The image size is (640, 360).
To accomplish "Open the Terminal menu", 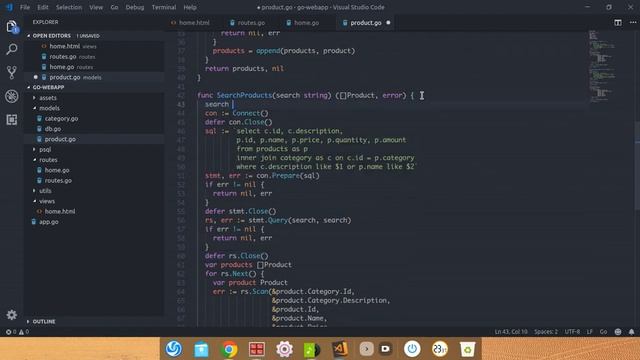I will coord(164,7).
